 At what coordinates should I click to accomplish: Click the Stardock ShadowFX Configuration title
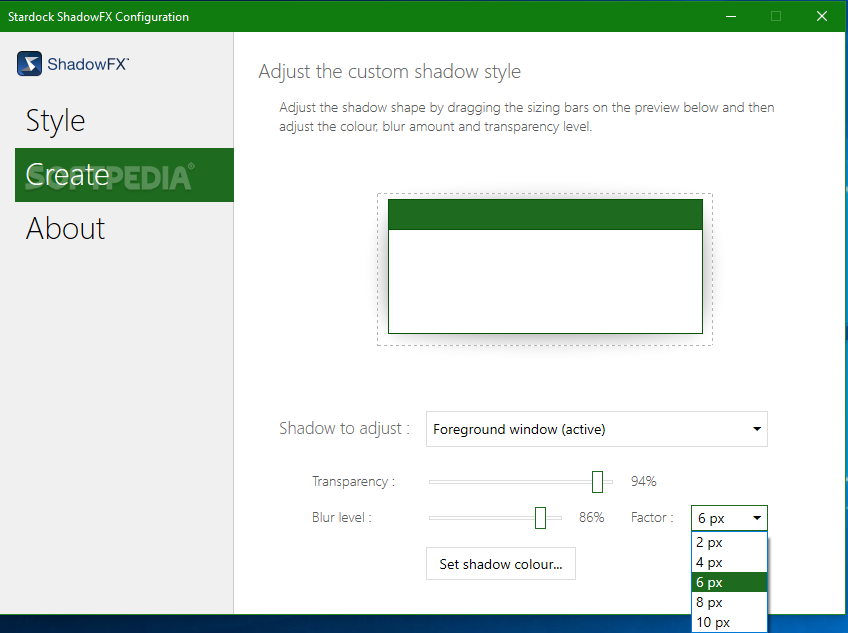coord(98,17)
